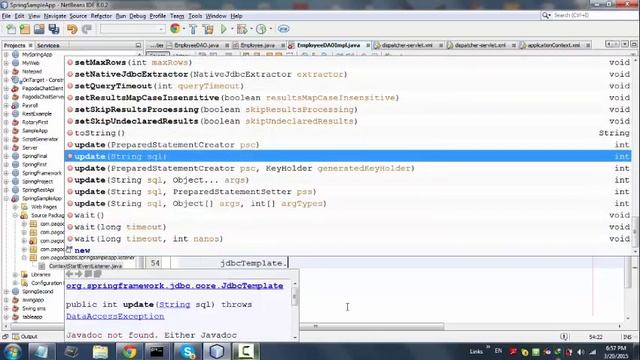The width and height of the screenshot is (640, 360).
Task: Open Debug Project dropdown arrow
Action: tap(251, 29)
